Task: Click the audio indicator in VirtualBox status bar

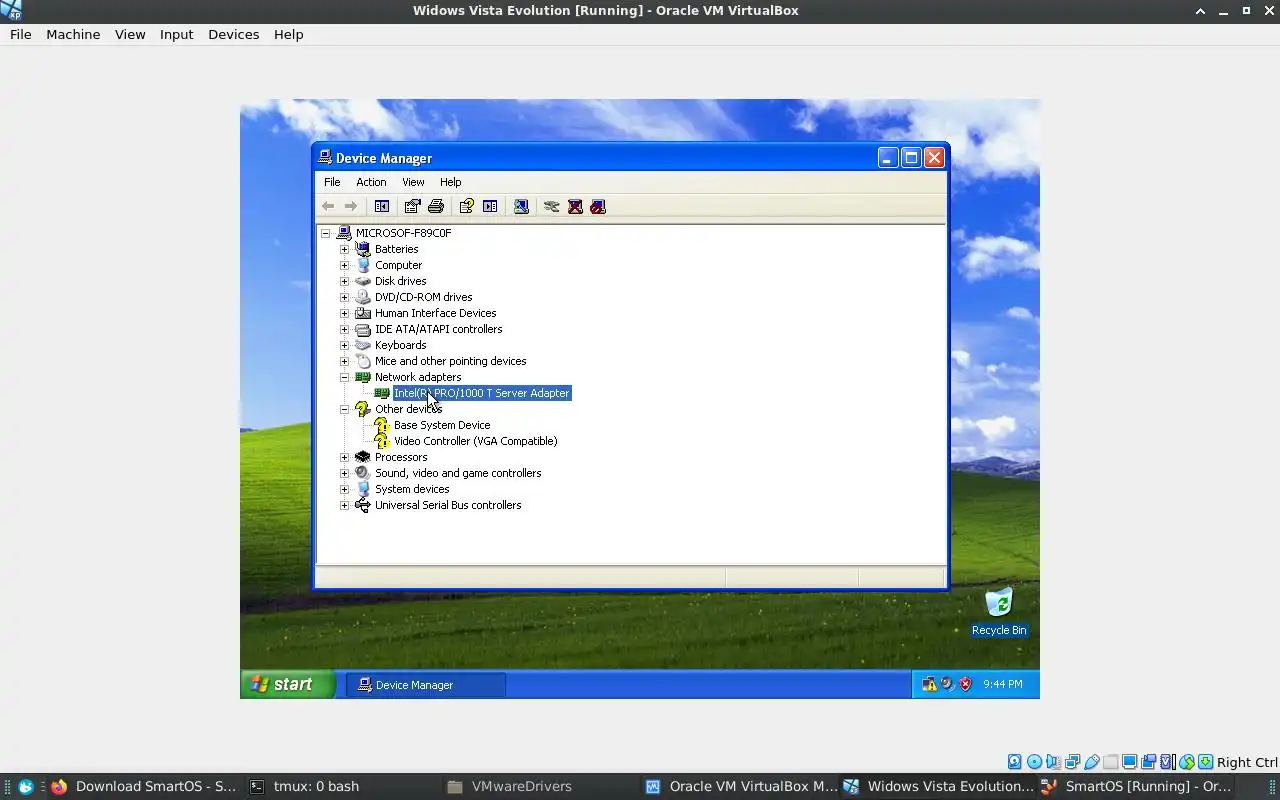Action: (1053, 762)
